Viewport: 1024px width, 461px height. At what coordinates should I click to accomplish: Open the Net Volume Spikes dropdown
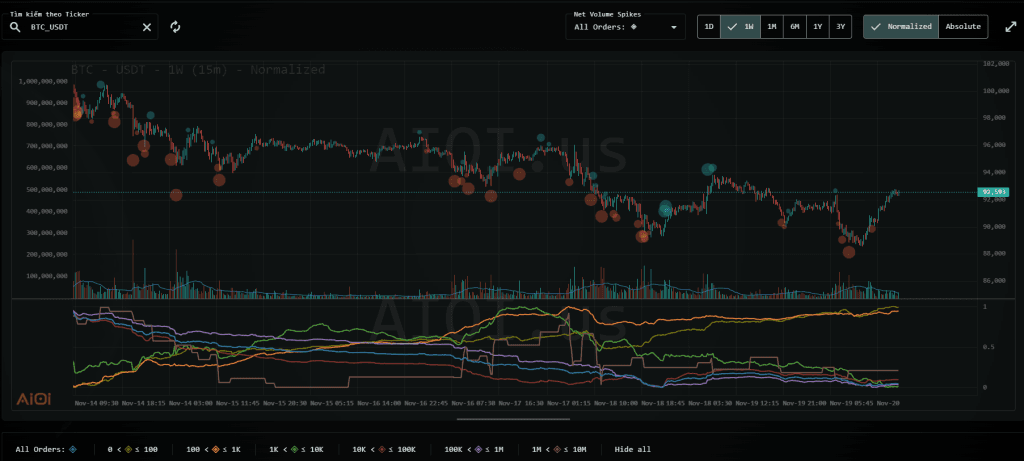coord(625,27)
